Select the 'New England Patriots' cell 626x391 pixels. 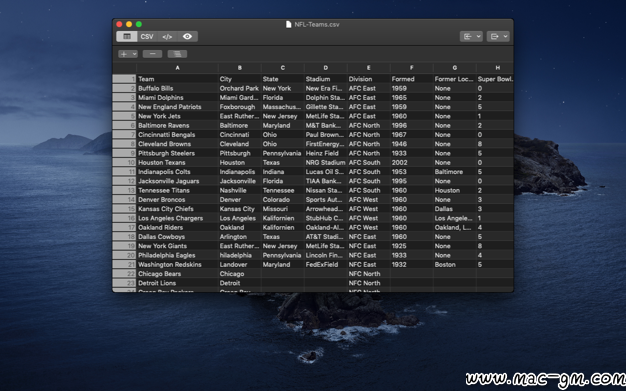click(x=177, y=107)
